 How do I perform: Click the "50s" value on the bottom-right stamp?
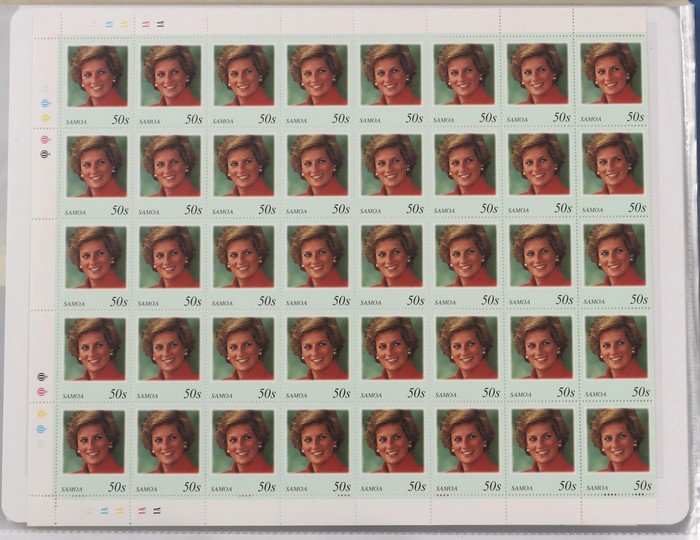[641, 486]
